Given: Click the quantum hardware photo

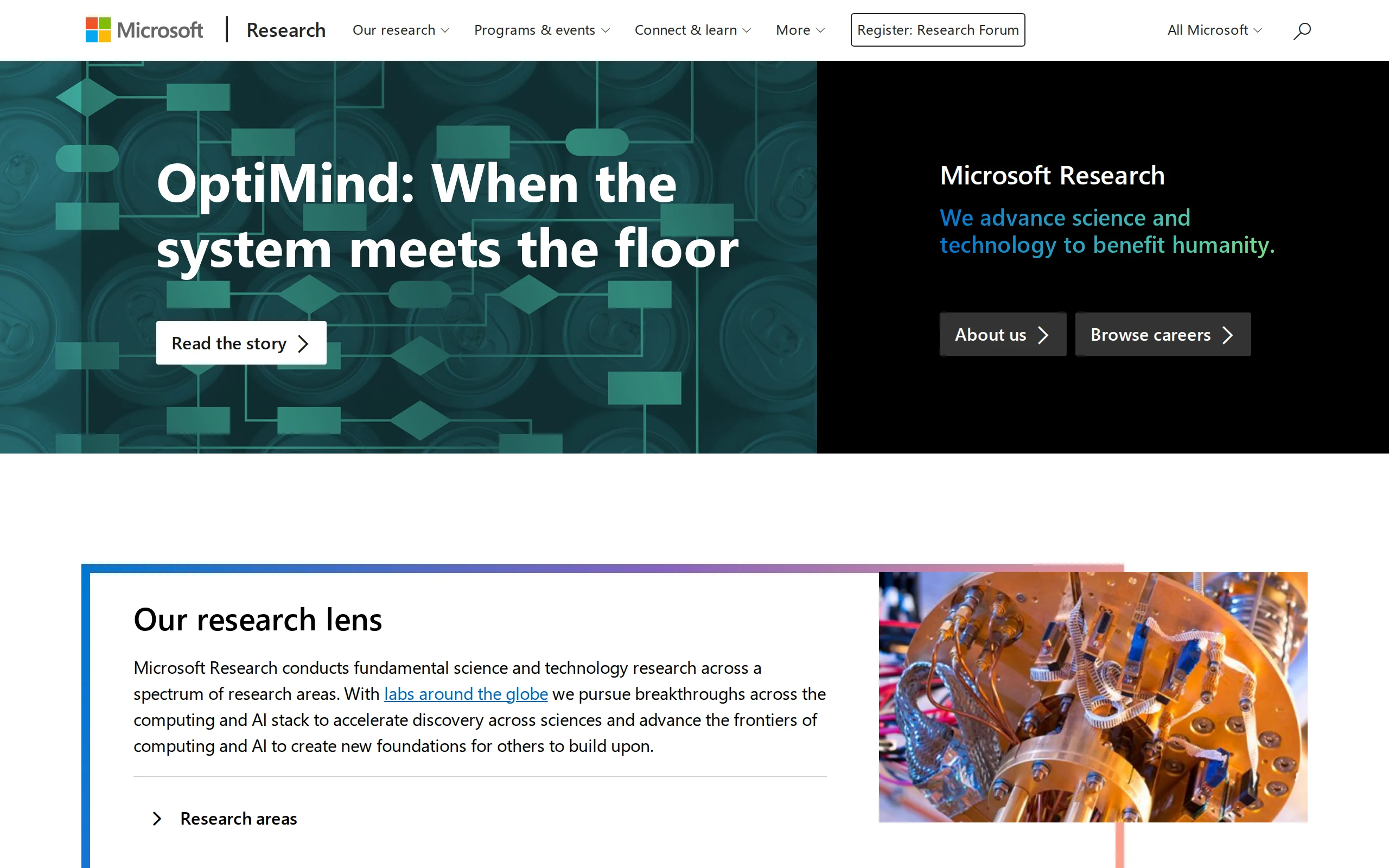Looking at the screenshot, I should (1092, 697).
